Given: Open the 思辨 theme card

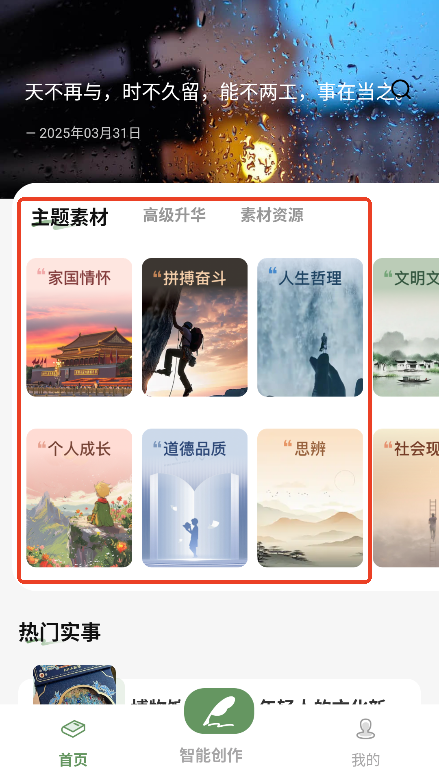Looking at the screenshot, I should coord(310,498).
